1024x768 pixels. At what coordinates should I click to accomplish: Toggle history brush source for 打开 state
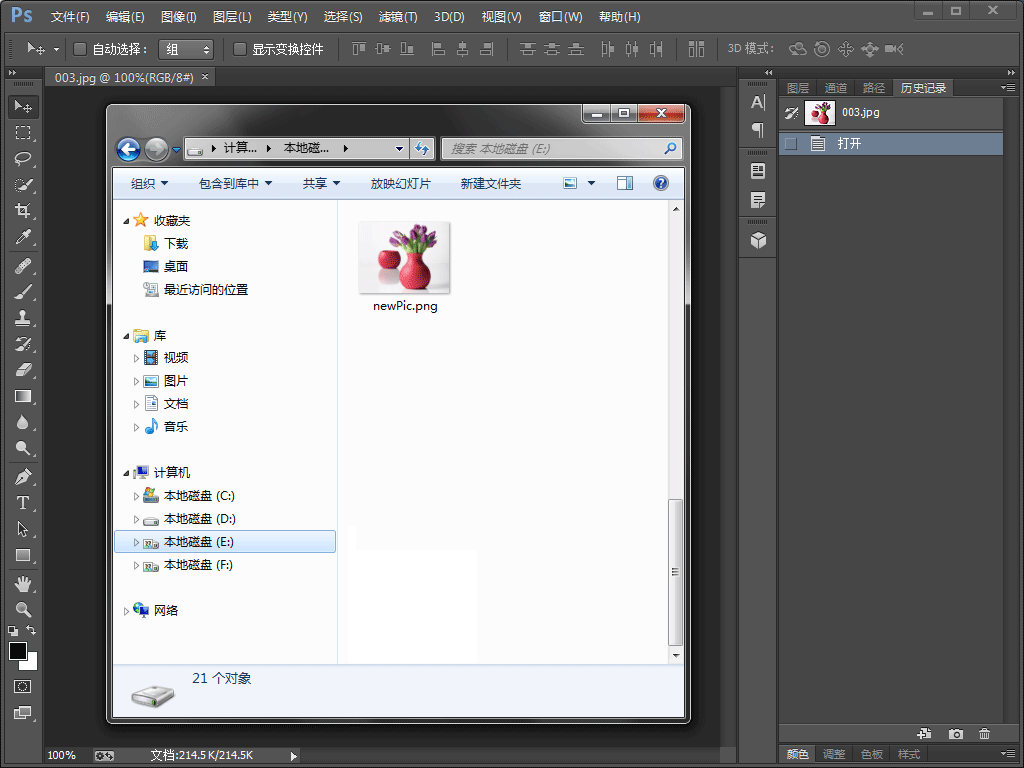tap(791, 144)
